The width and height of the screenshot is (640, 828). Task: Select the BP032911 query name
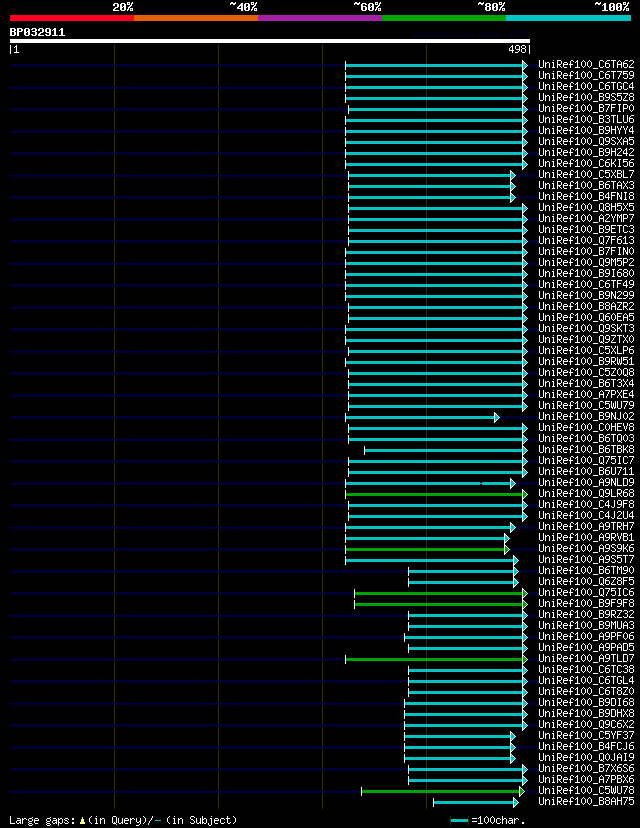tap(37, 32)
